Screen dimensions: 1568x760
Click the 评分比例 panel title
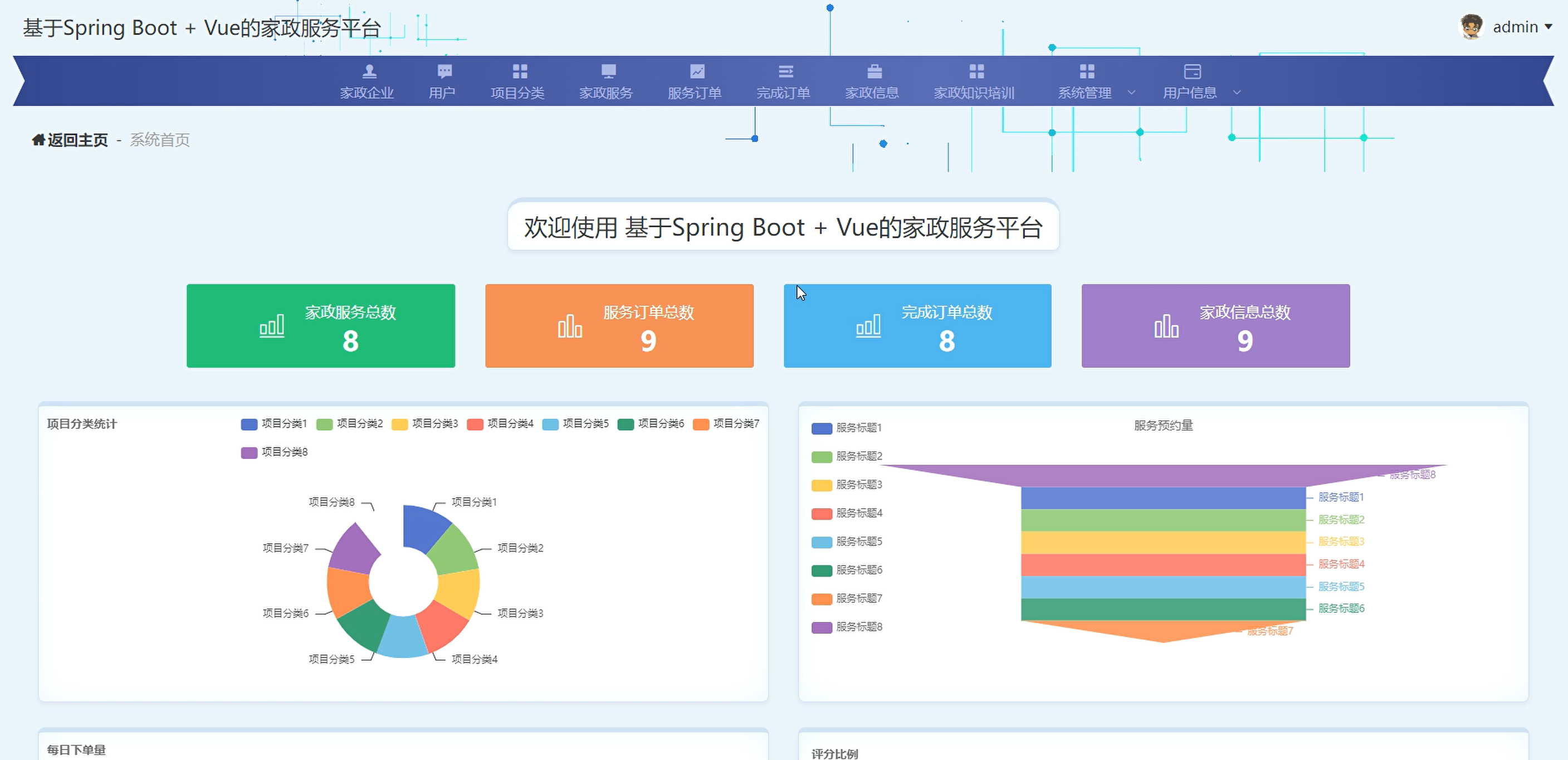[x=834, y=753]
